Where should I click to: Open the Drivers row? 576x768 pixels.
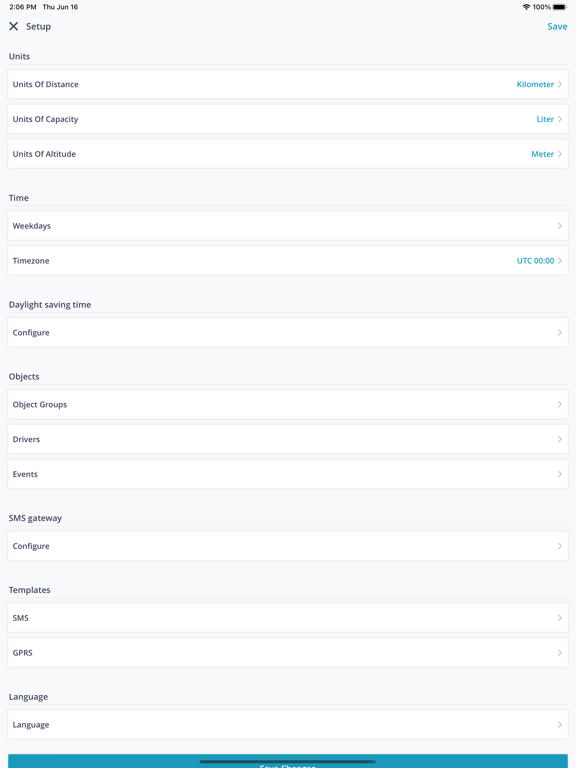(x=288, y=439)
